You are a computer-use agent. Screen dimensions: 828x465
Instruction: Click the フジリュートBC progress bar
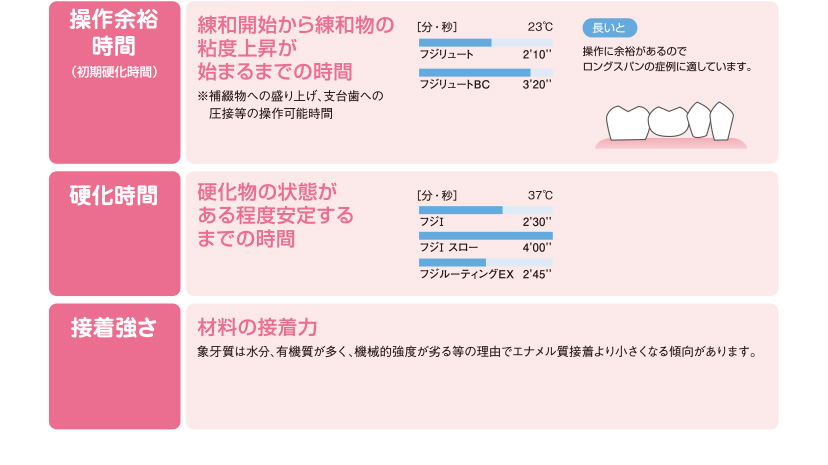pos(486,73)
